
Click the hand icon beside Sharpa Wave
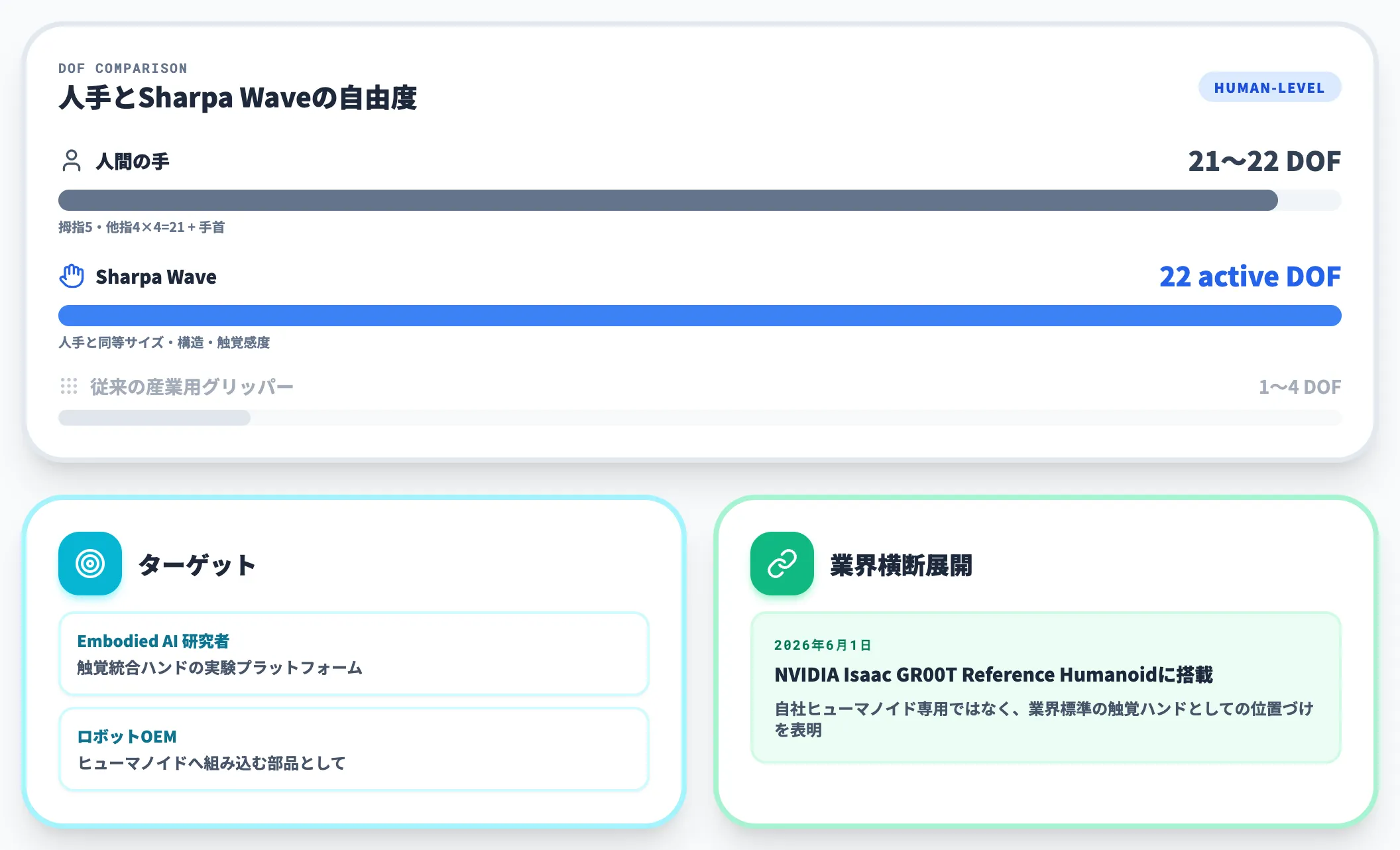(72, 276)
